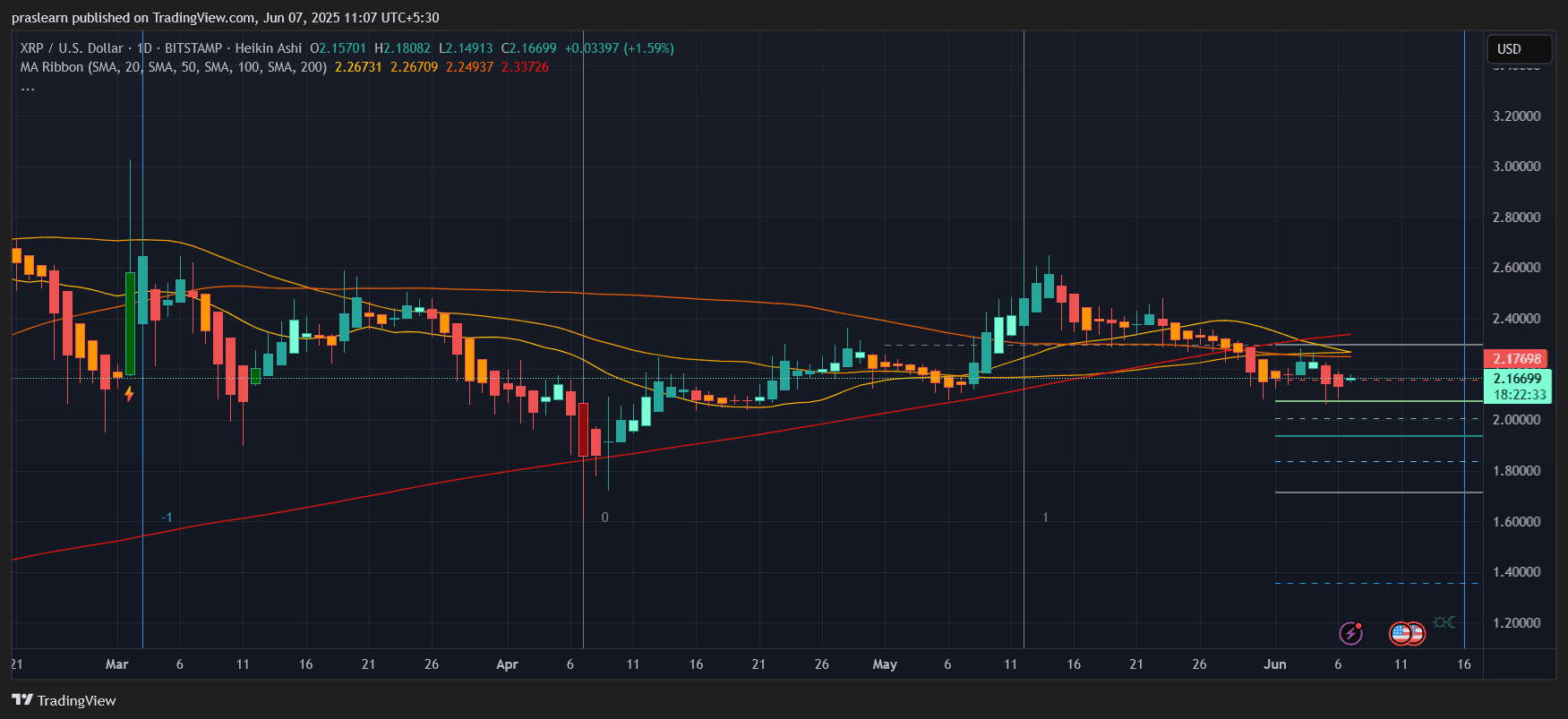Click the praslearn published on TradingView.com header
This screenshot has height=719, width=1568.
(225, 17)
